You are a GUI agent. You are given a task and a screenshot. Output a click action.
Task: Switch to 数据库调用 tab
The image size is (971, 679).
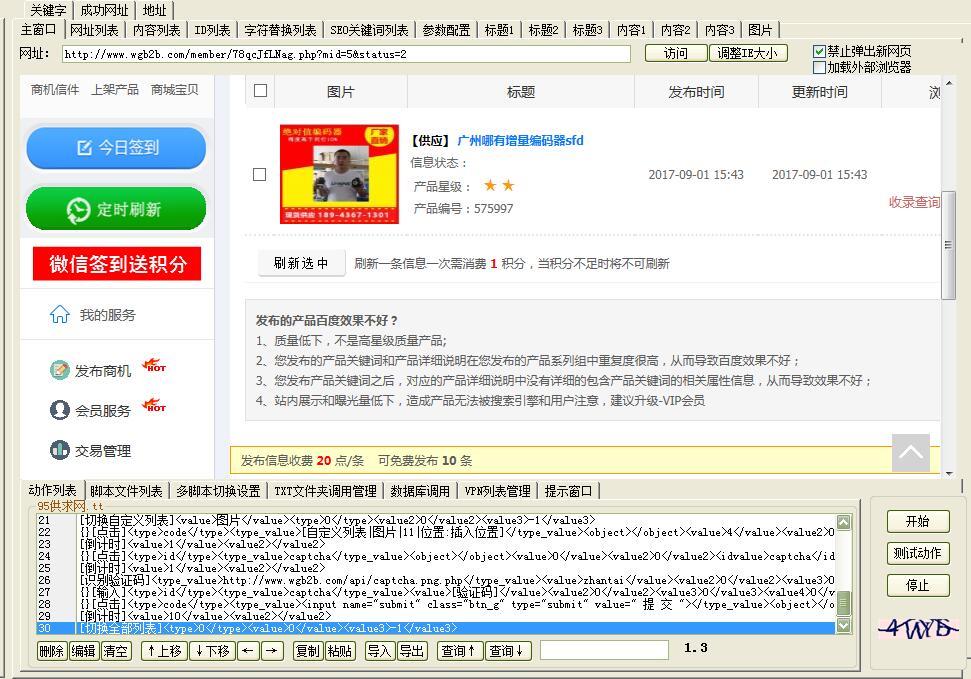tap(420, 491)
